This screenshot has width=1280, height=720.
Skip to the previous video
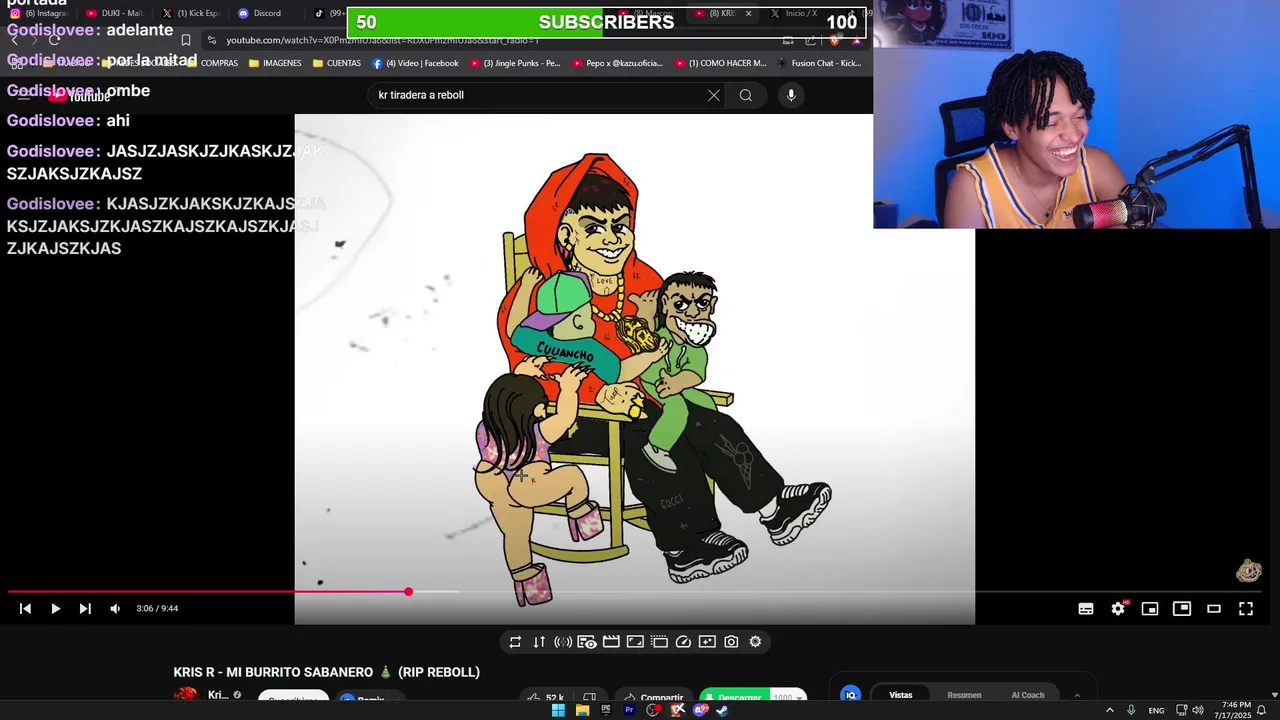tap(25, 608)
